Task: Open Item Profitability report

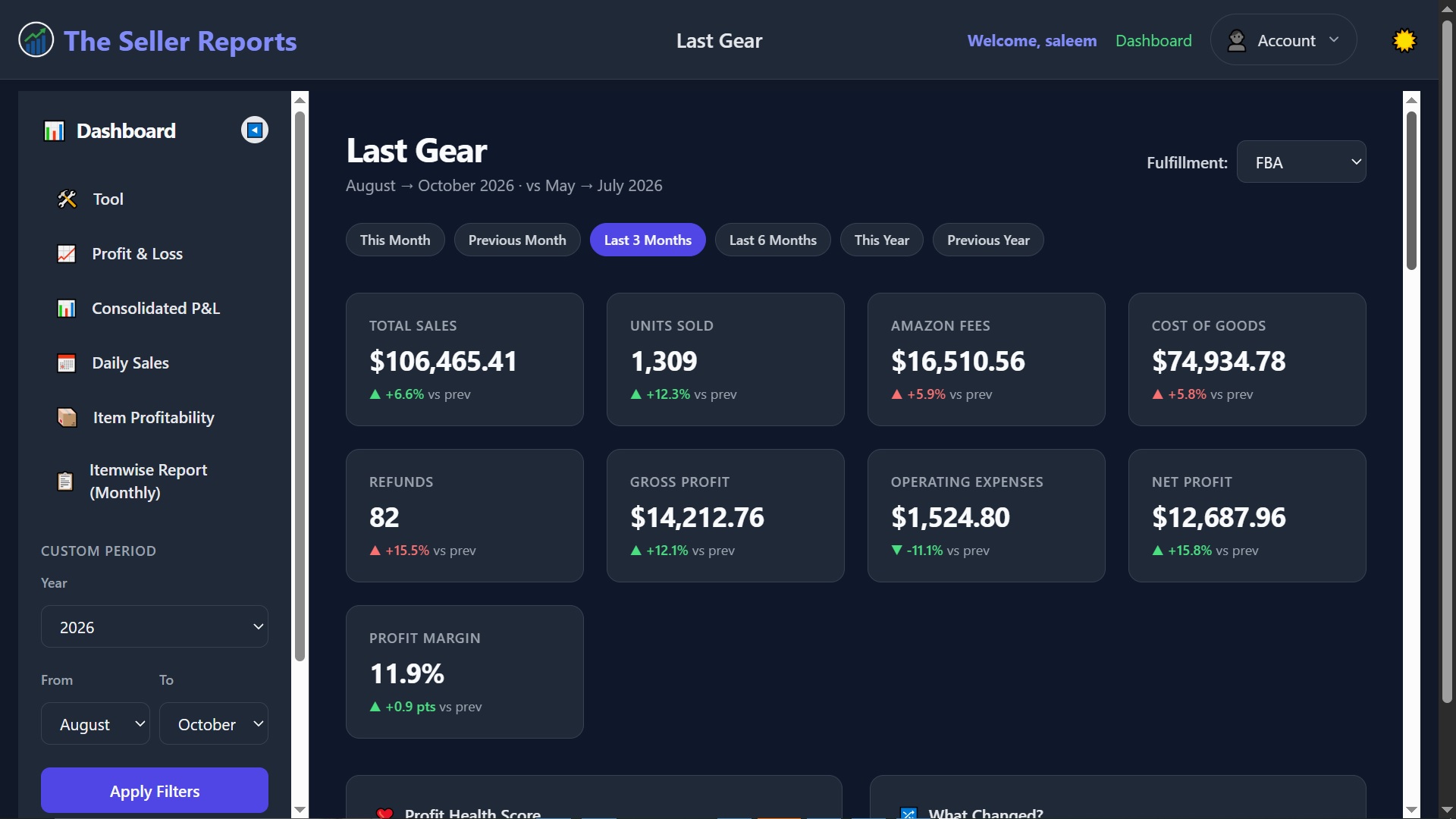Action: 155,418
